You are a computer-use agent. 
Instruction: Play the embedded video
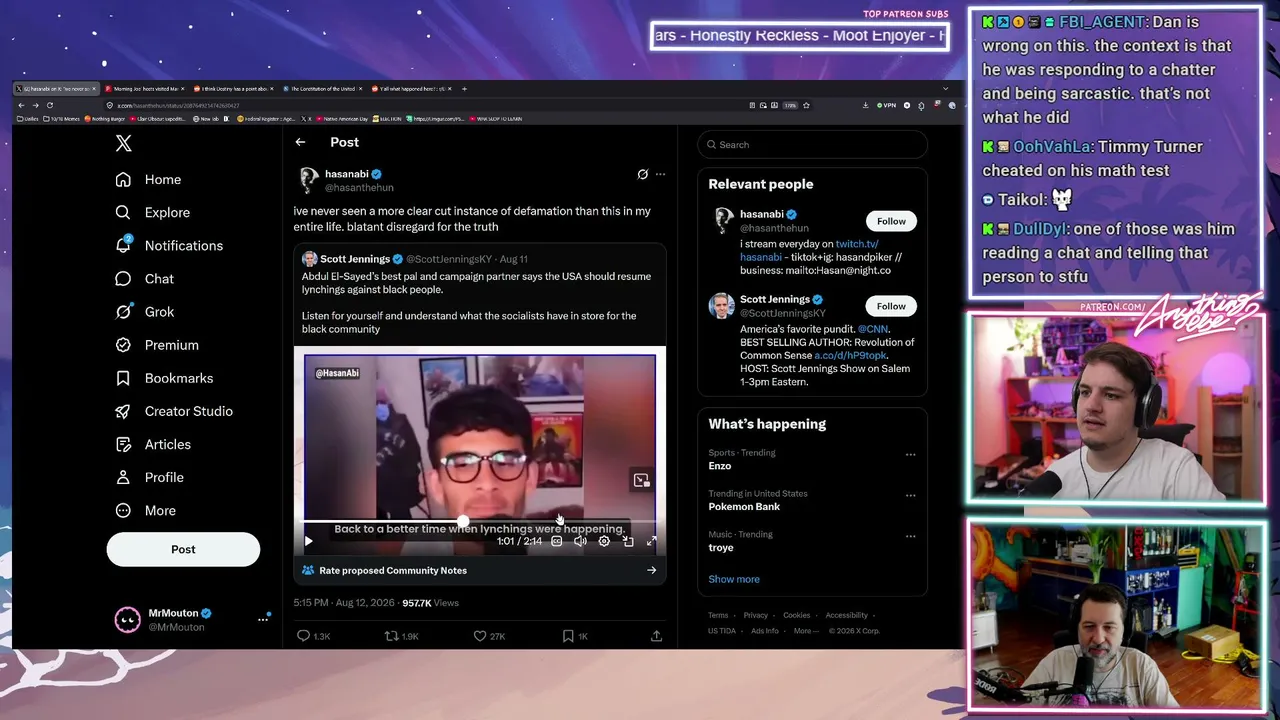coord(308,541)
